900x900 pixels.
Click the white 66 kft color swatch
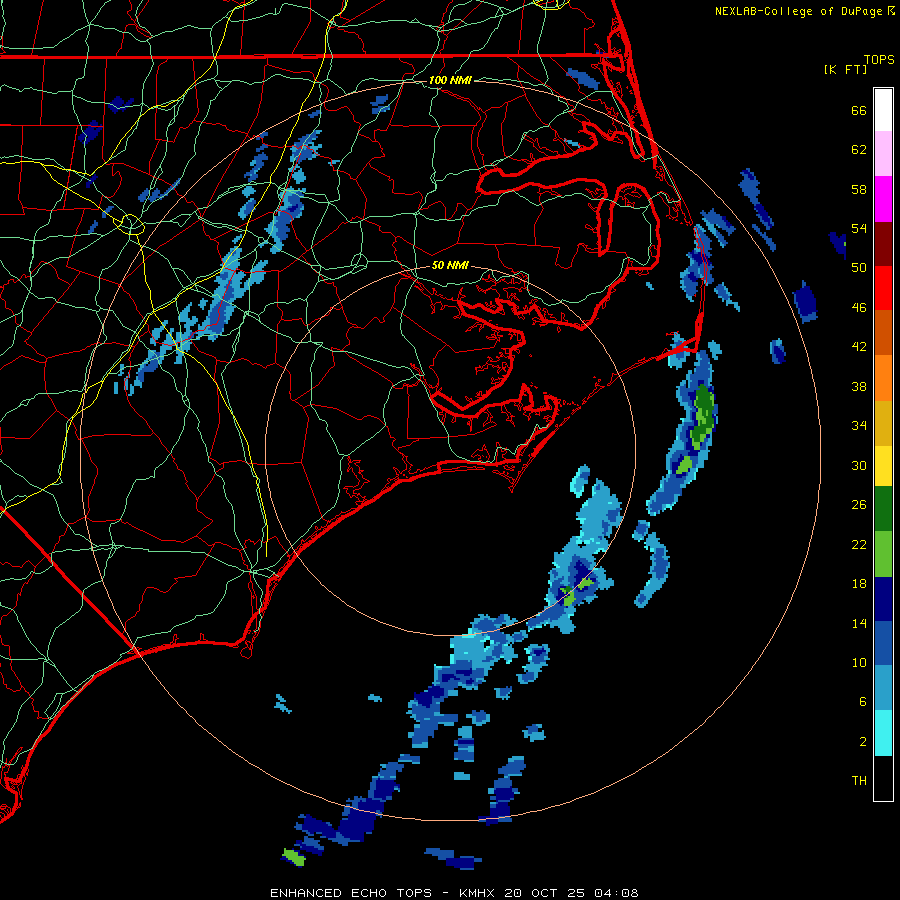(883, 110)
